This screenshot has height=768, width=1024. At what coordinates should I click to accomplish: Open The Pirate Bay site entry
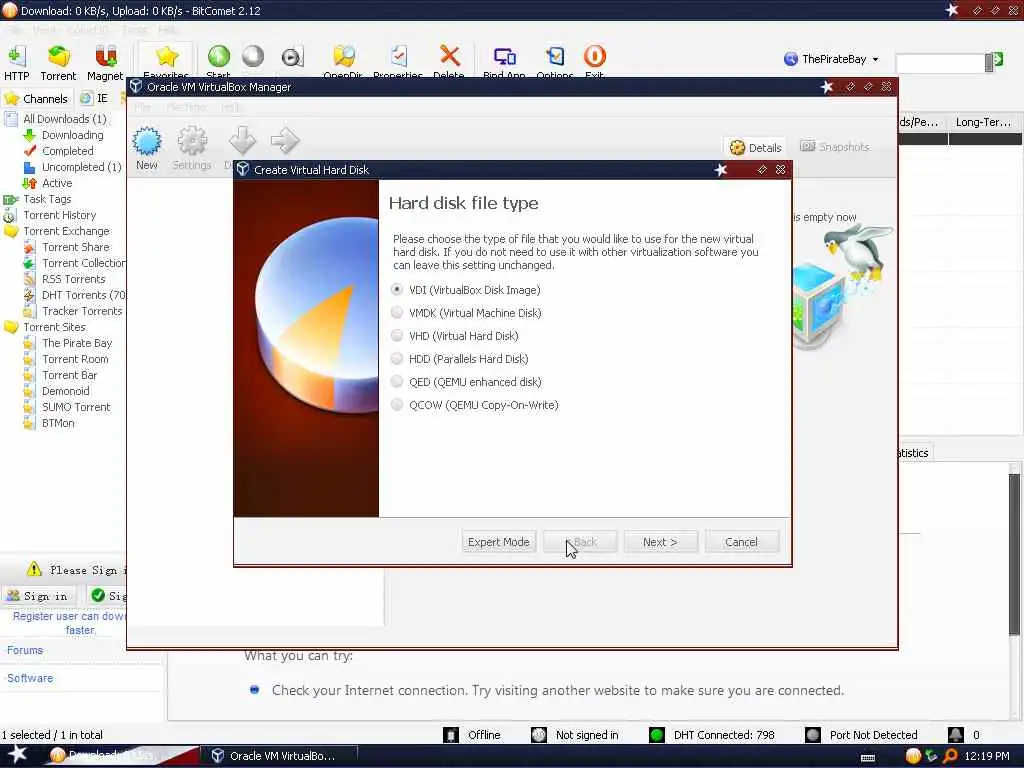[x=68, y=343]
